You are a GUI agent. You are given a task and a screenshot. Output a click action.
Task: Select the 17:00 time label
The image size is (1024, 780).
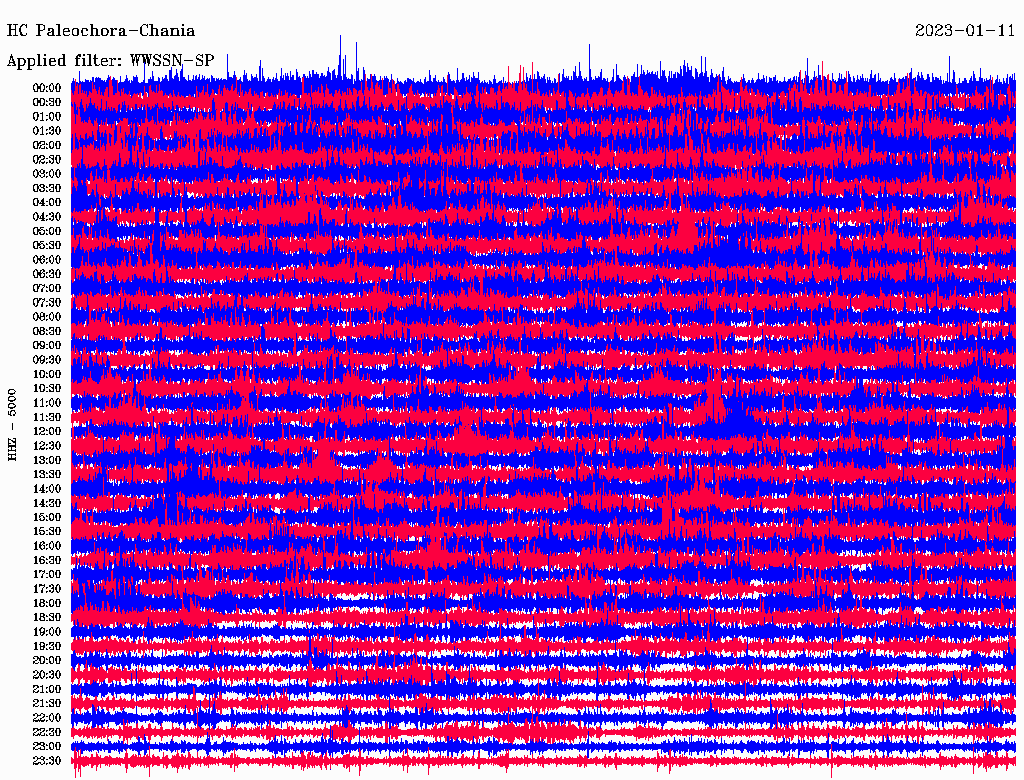tap(47, 575)
